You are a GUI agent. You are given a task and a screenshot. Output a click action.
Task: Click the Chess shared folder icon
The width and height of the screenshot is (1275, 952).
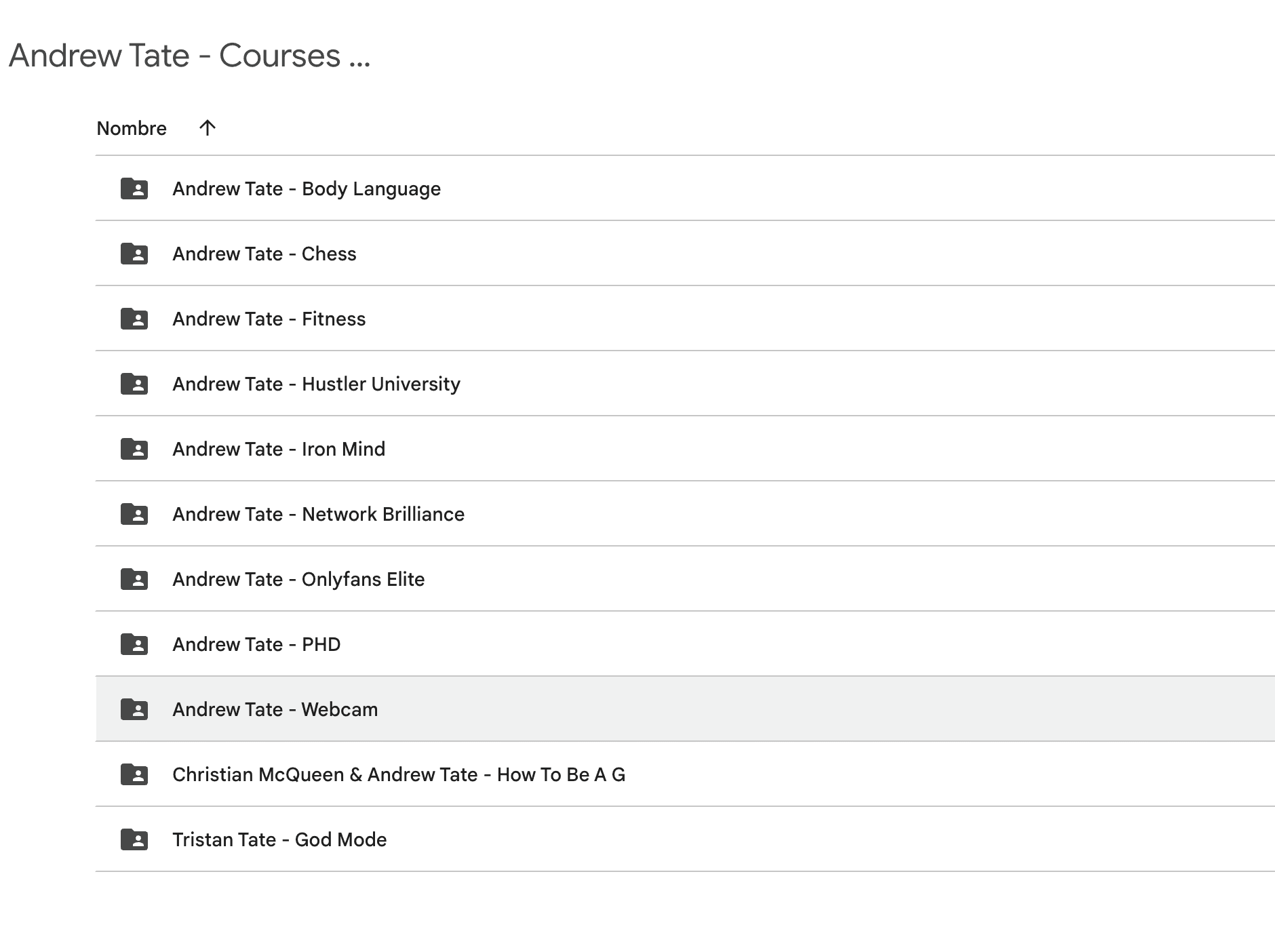(x=134, y=254)
